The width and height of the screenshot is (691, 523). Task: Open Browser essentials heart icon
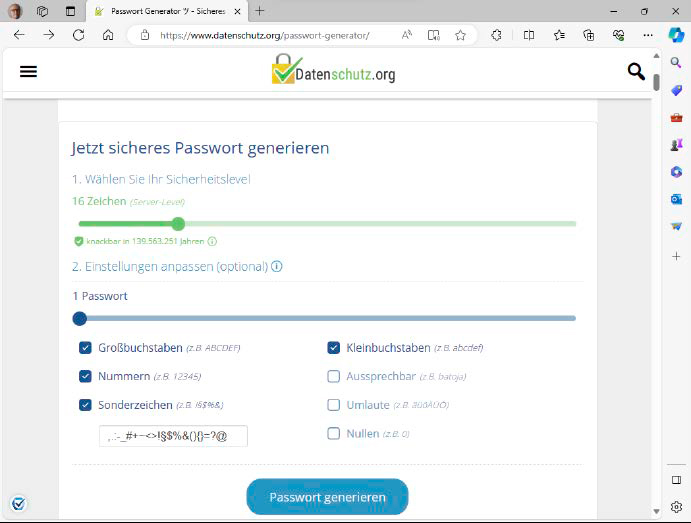click(x=619, y=35)
